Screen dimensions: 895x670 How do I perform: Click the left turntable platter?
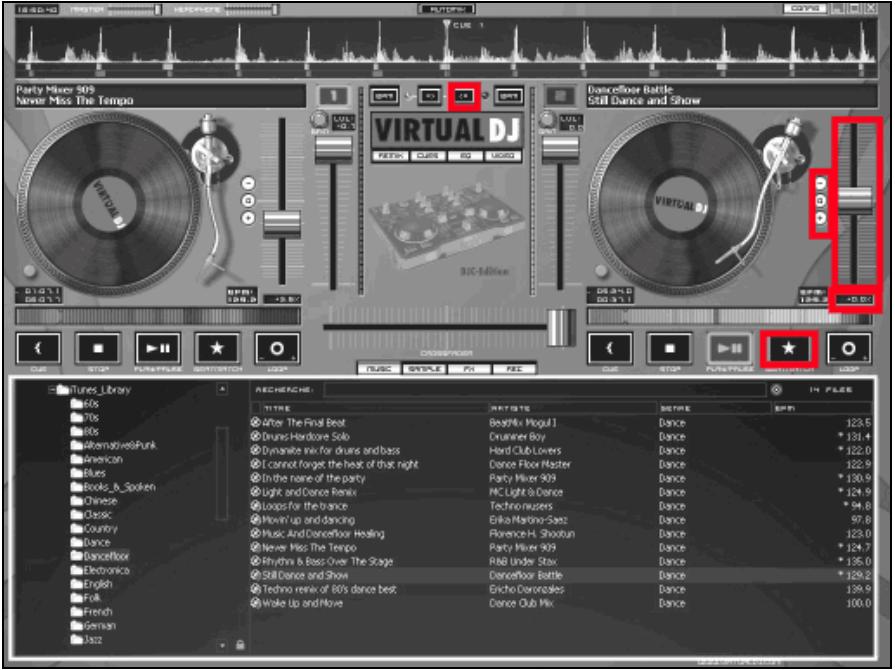(x=110, y=203)
